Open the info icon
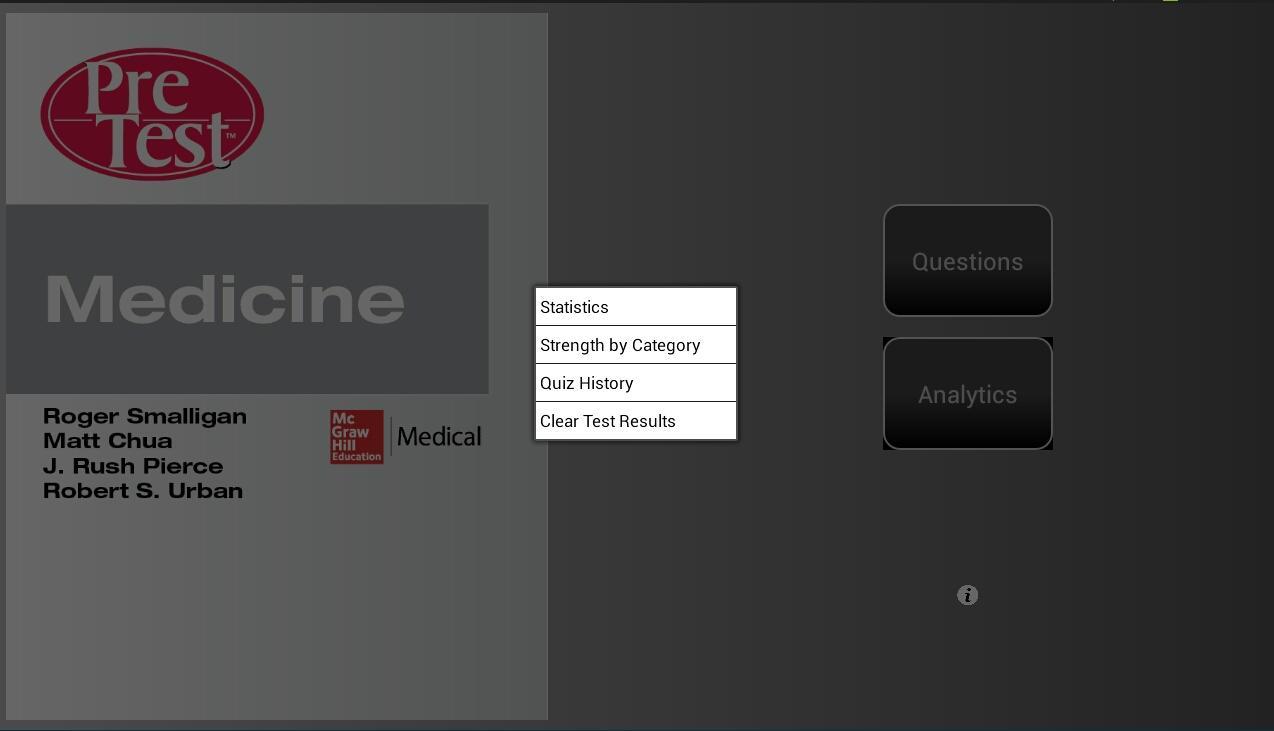The width and height of the screenshot is (1274, 731). tap(967, 595)
